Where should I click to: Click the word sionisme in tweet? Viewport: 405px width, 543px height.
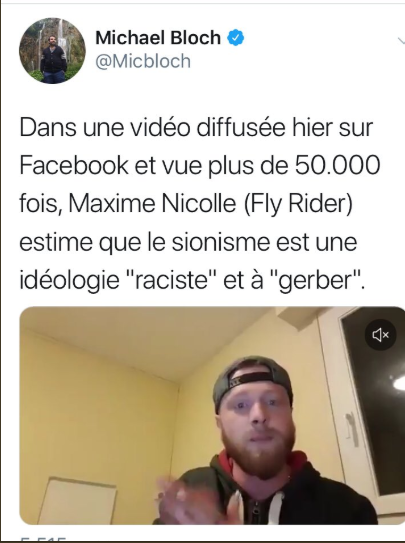(221, 242)
